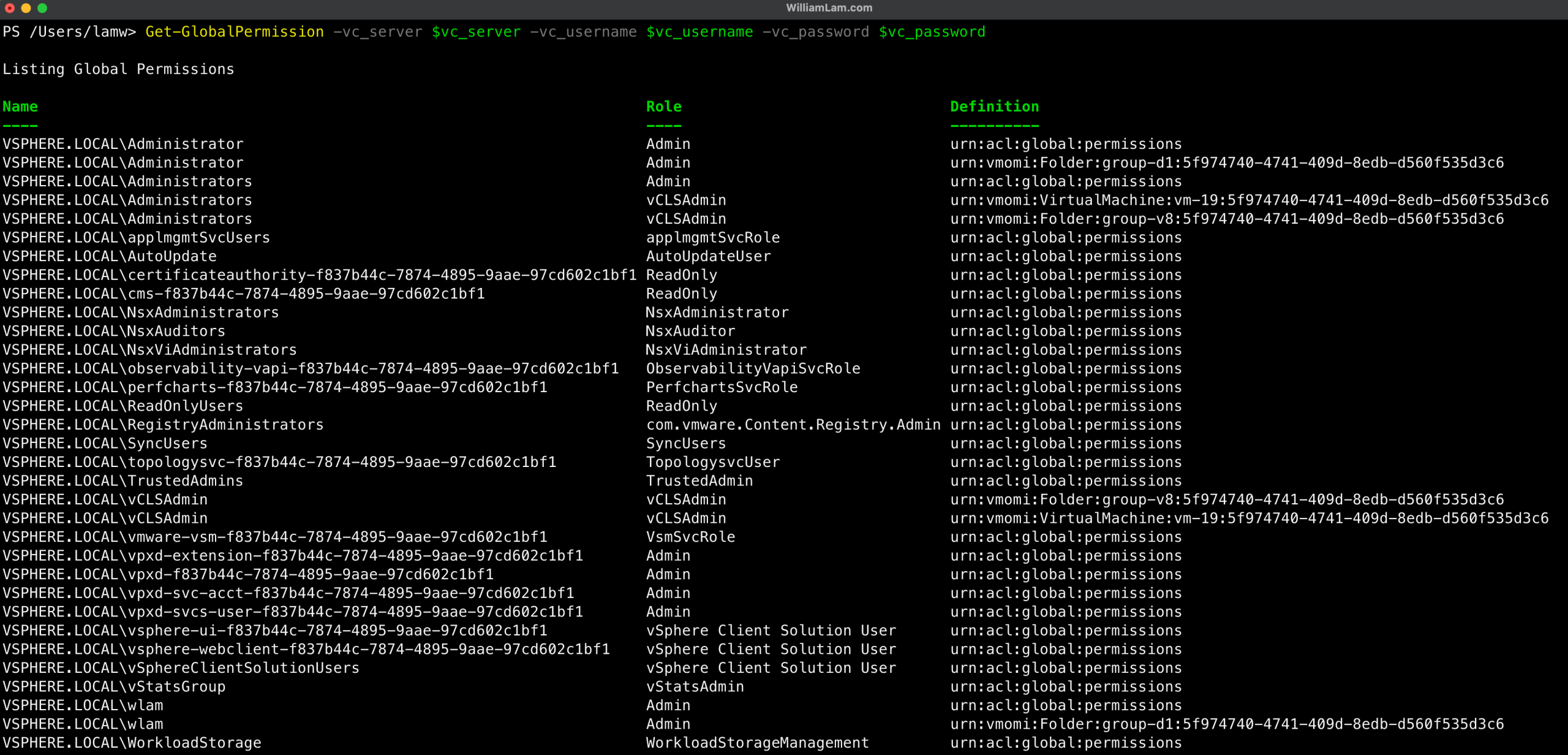This screenshot has height=755, width=1568.
Task: Click the Get-GlobalPermission command text
Action: pos(234,31)
